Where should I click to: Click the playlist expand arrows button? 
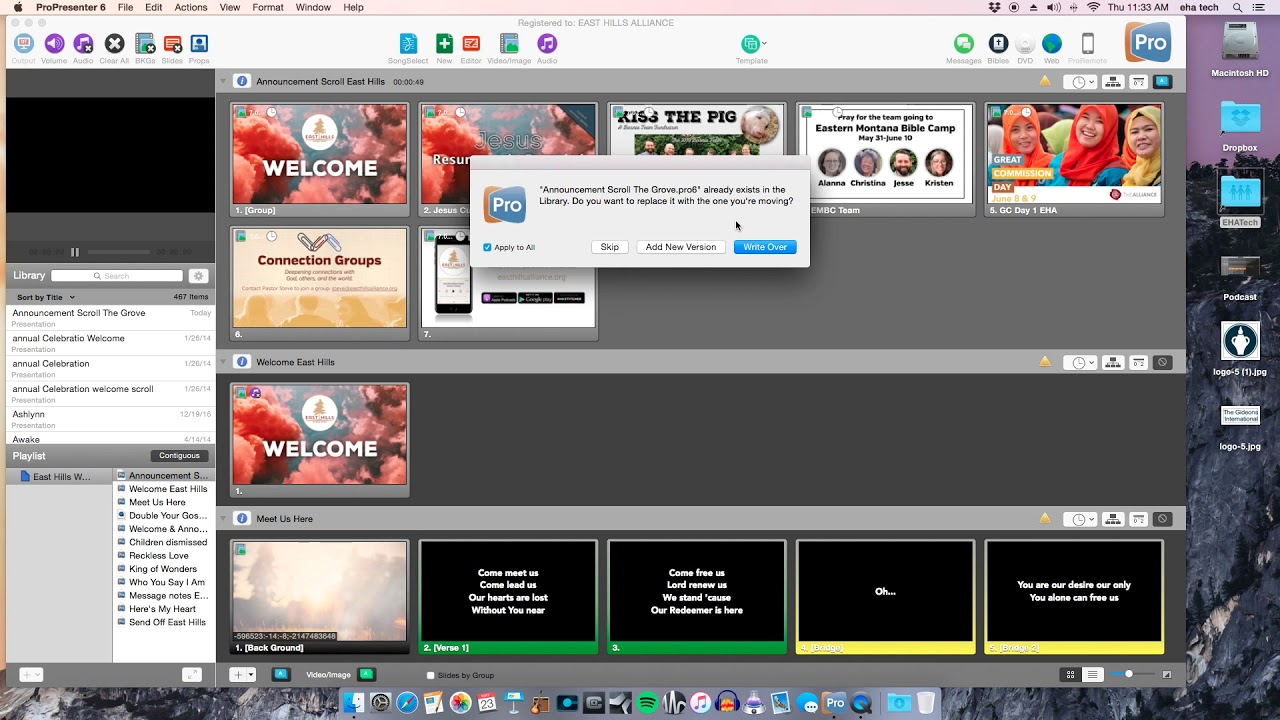click(192, 675)
